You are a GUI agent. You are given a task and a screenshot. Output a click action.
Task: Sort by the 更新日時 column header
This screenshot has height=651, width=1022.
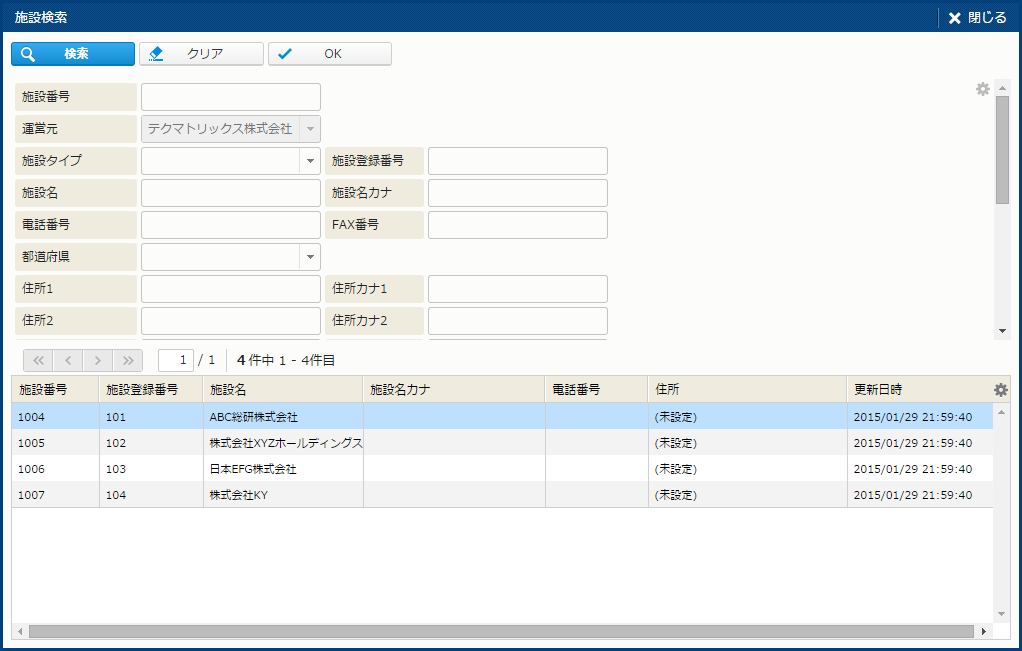point(915,389)
